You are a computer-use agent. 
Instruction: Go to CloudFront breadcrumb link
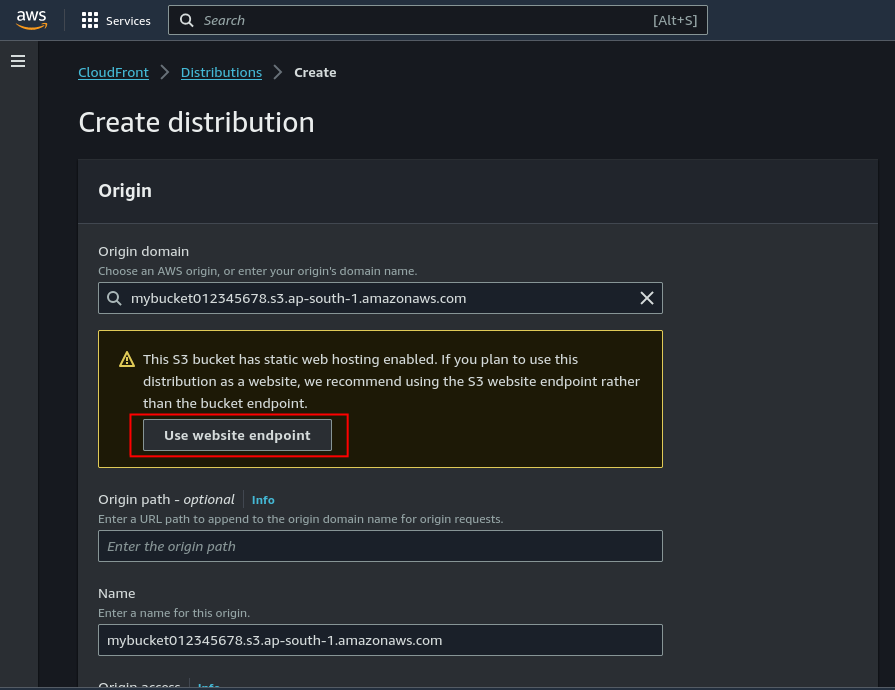click(113, 72)
